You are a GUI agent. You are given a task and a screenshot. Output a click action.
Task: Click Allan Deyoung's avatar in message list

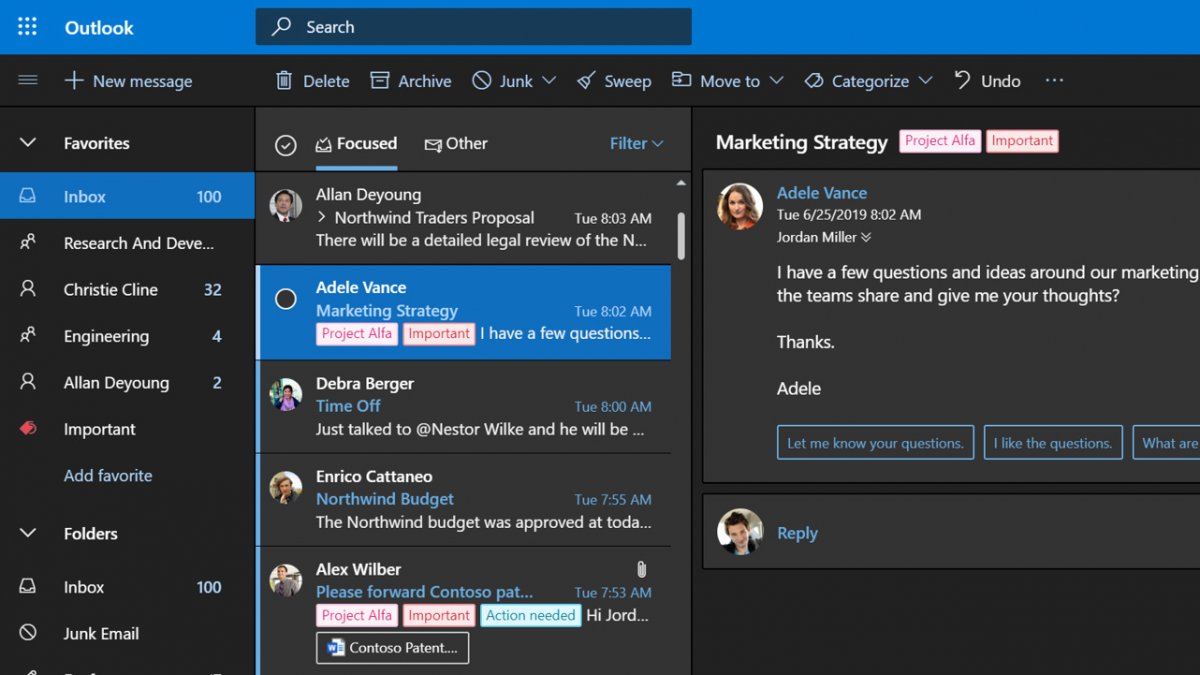(x=286, y=205)
